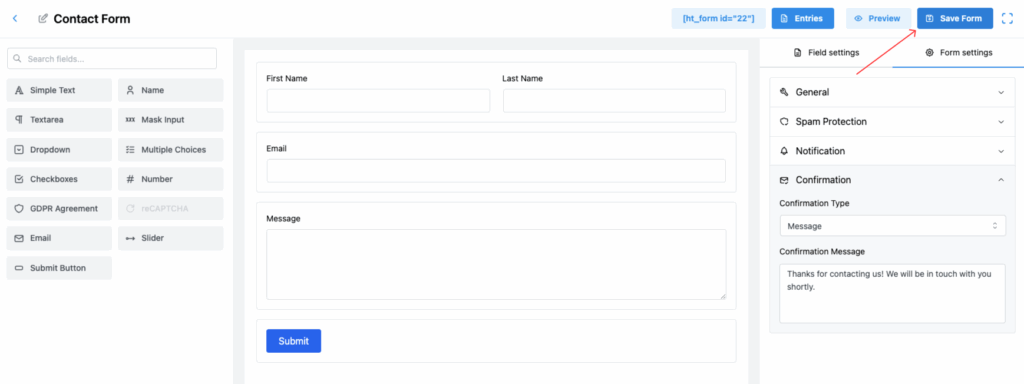Image resolution: width=1024 pixels, height=384 pixels.
Task: Add a Checkboxes field
Action: click(59, 179)
